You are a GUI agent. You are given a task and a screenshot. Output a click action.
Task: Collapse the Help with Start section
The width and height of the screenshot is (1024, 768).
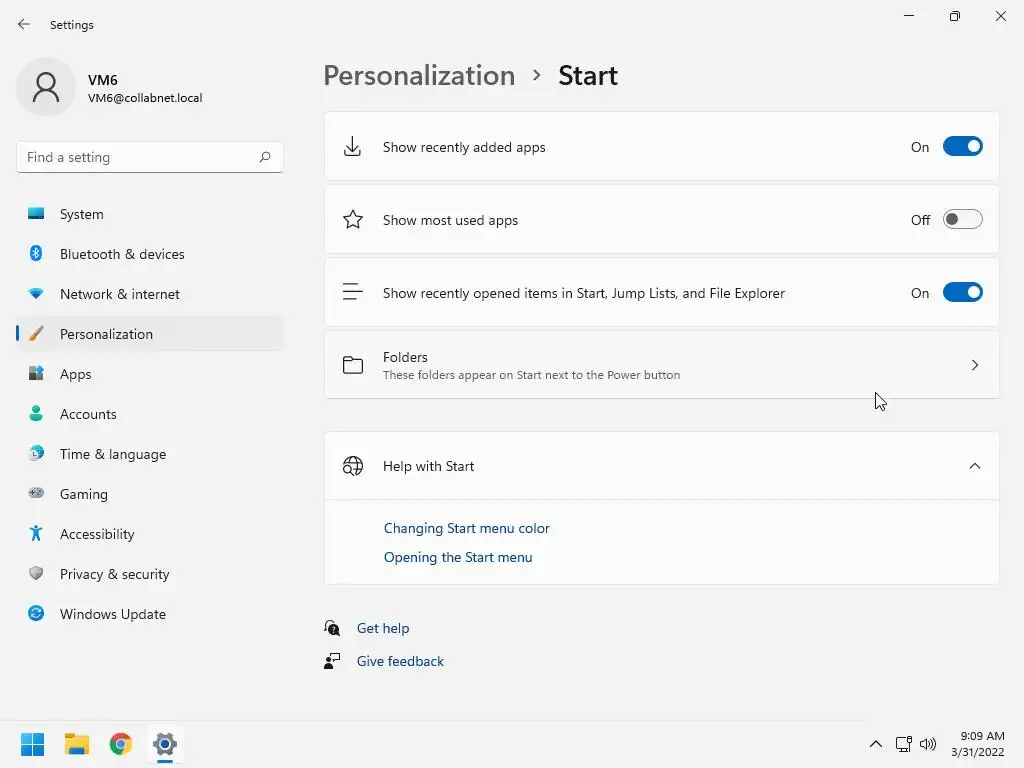coord(975,466)
